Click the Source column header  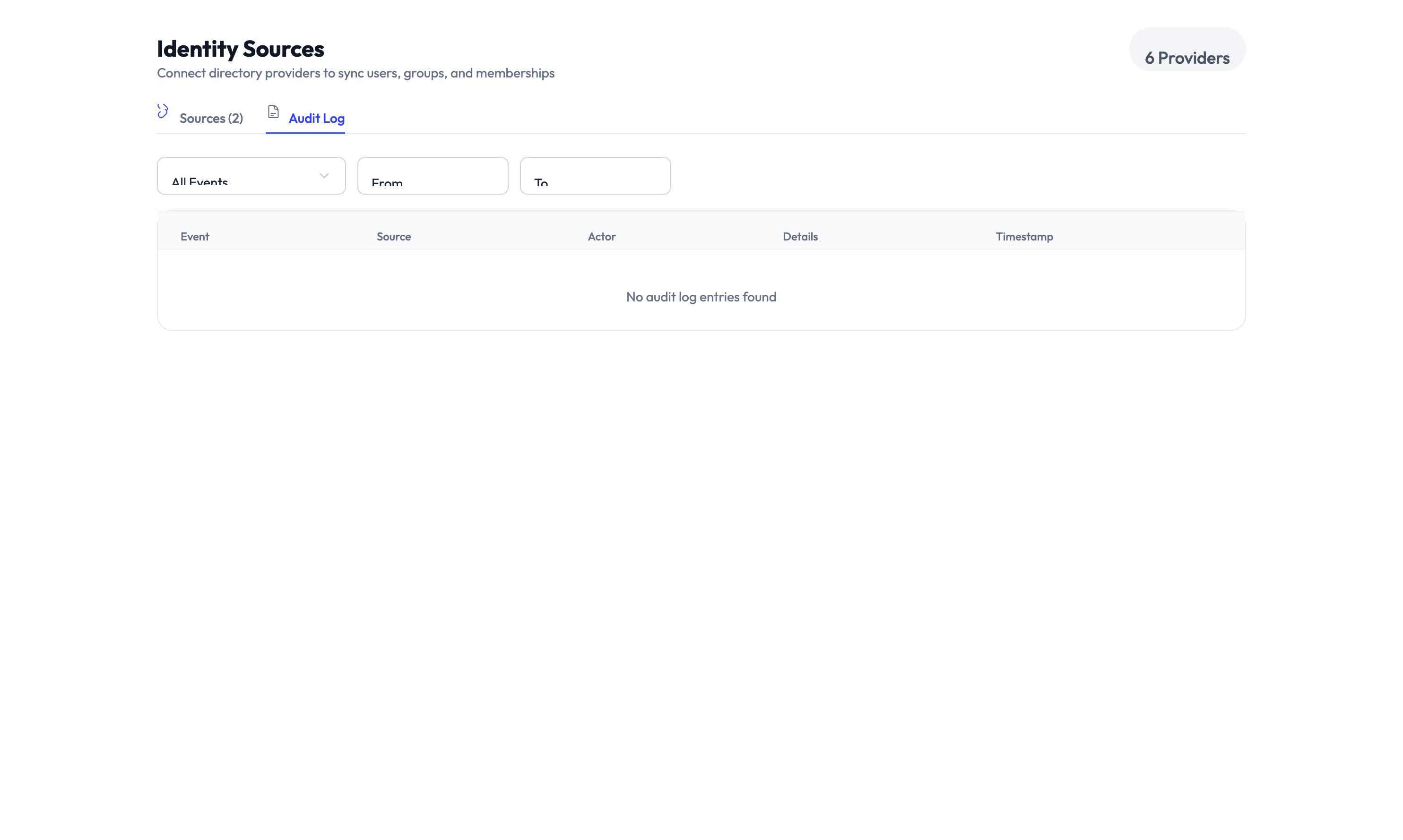pos(393,237)
